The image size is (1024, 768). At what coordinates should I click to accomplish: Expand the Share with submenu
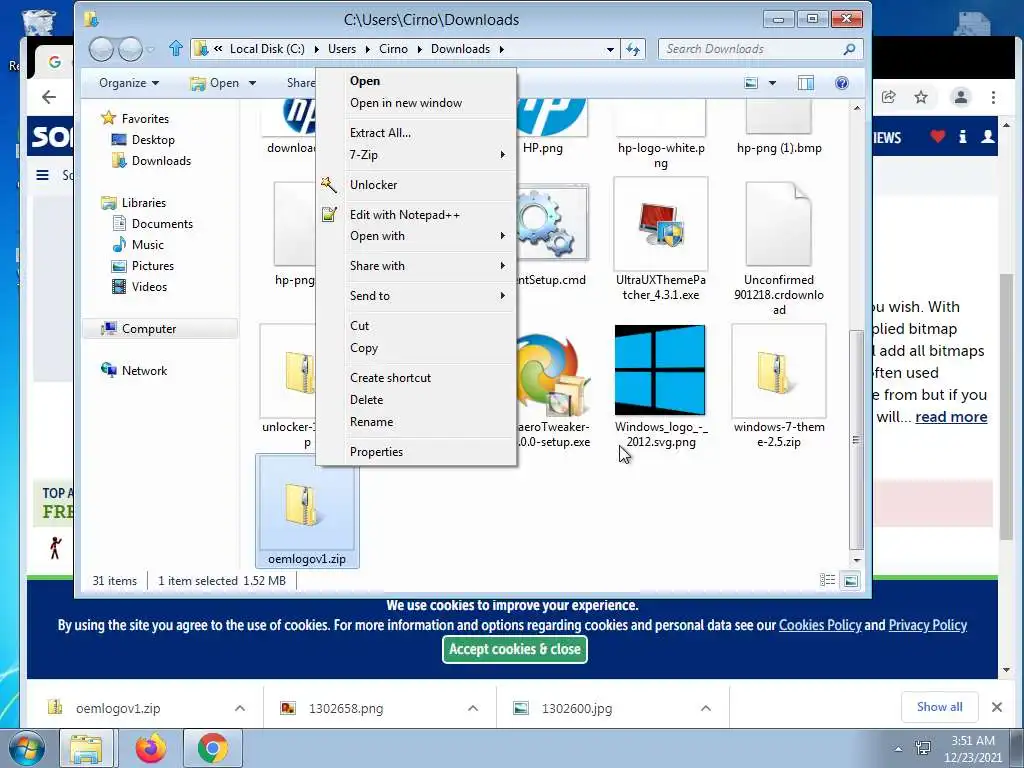pyautogui.click(x=416, y=266)
